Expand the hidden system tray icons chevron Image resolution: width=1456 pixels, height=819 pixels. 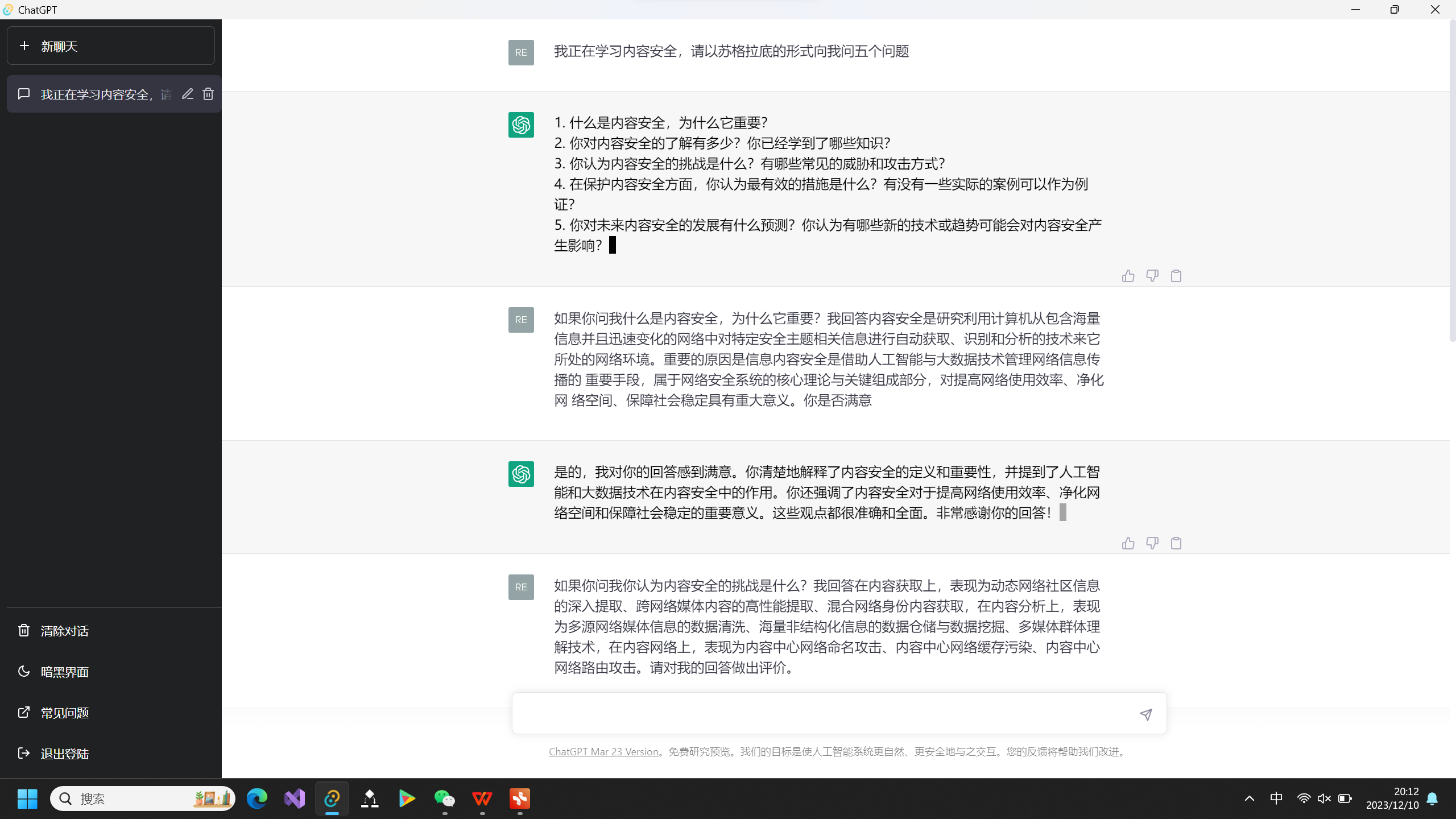click(x=1249, y=799)
